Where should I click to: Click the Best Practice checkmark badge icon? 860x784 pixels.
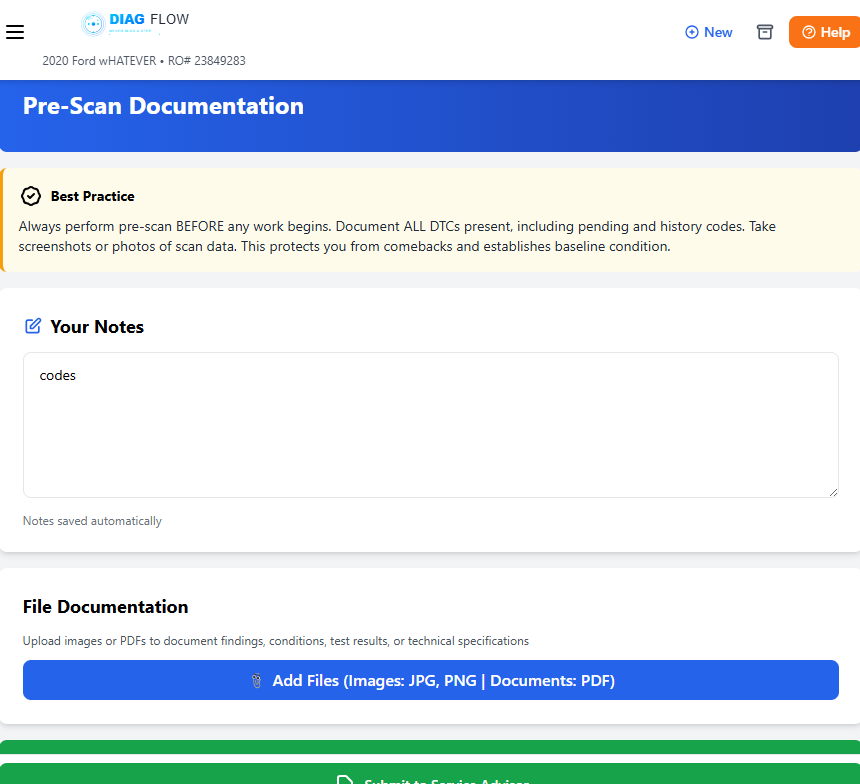[31, 196]
